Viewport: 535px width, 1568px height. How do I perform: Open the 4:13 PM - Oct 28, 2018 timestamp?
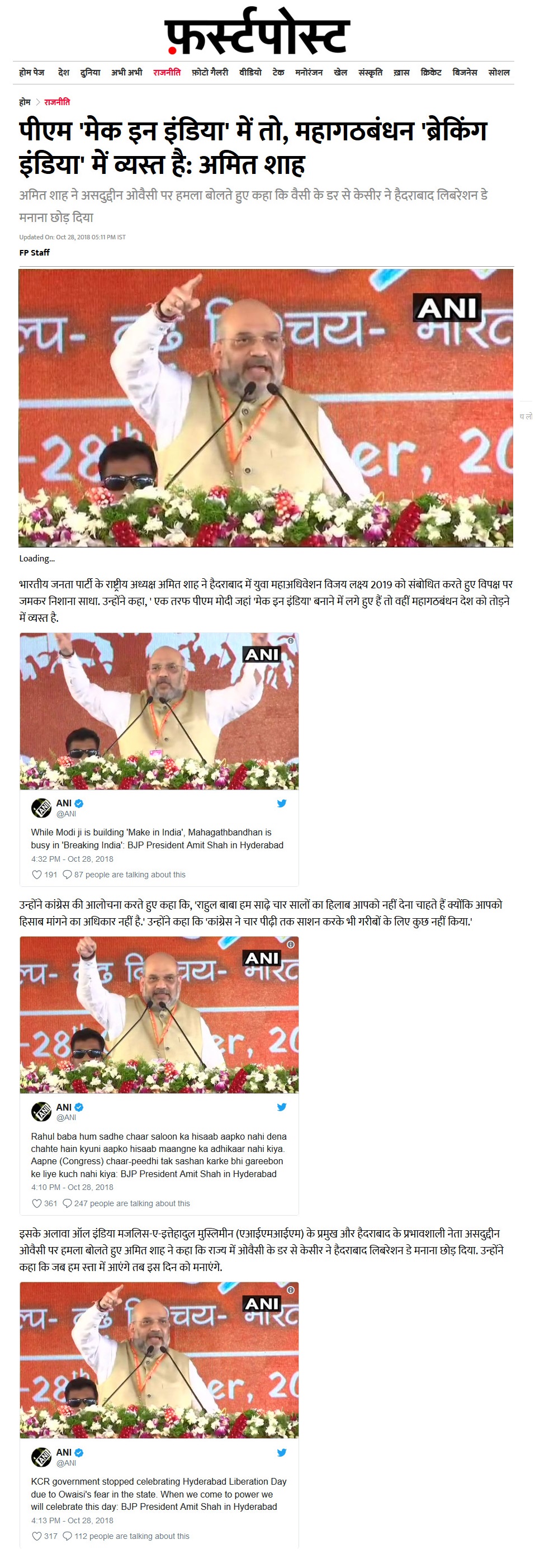tap(73, 1520)
